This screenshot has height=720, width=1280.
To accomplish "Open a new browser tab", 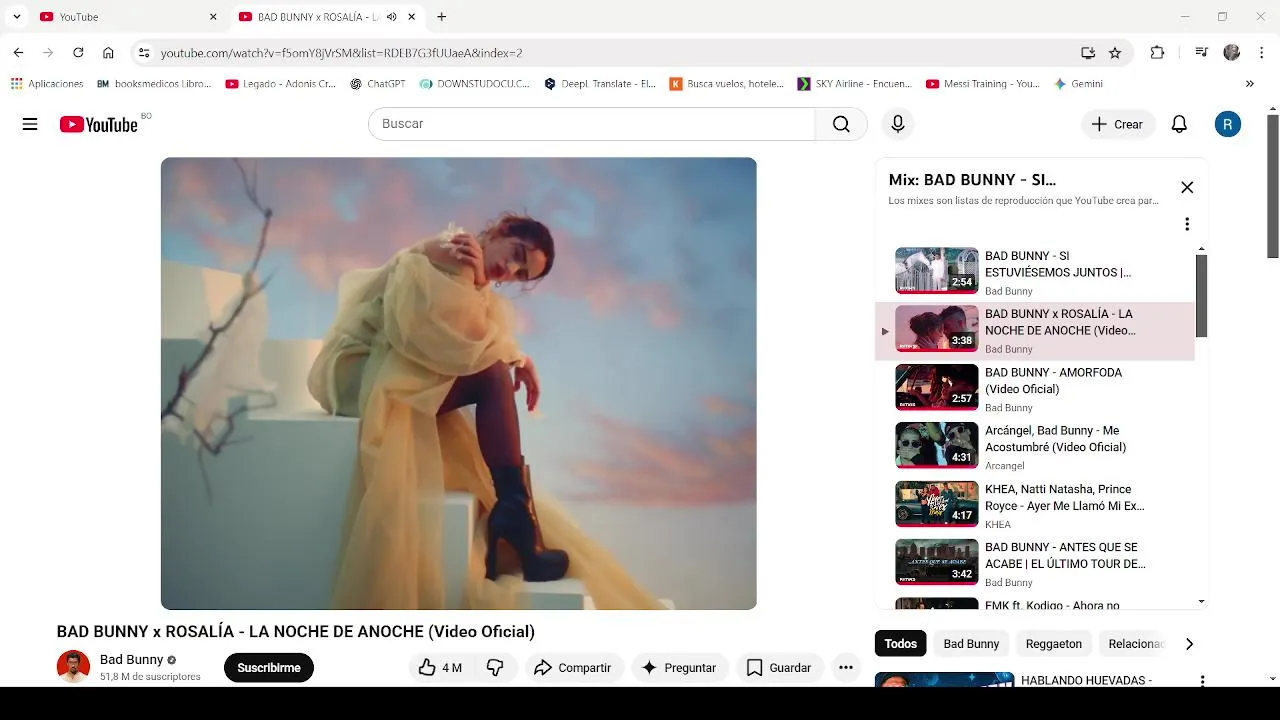I will [441, 17].
